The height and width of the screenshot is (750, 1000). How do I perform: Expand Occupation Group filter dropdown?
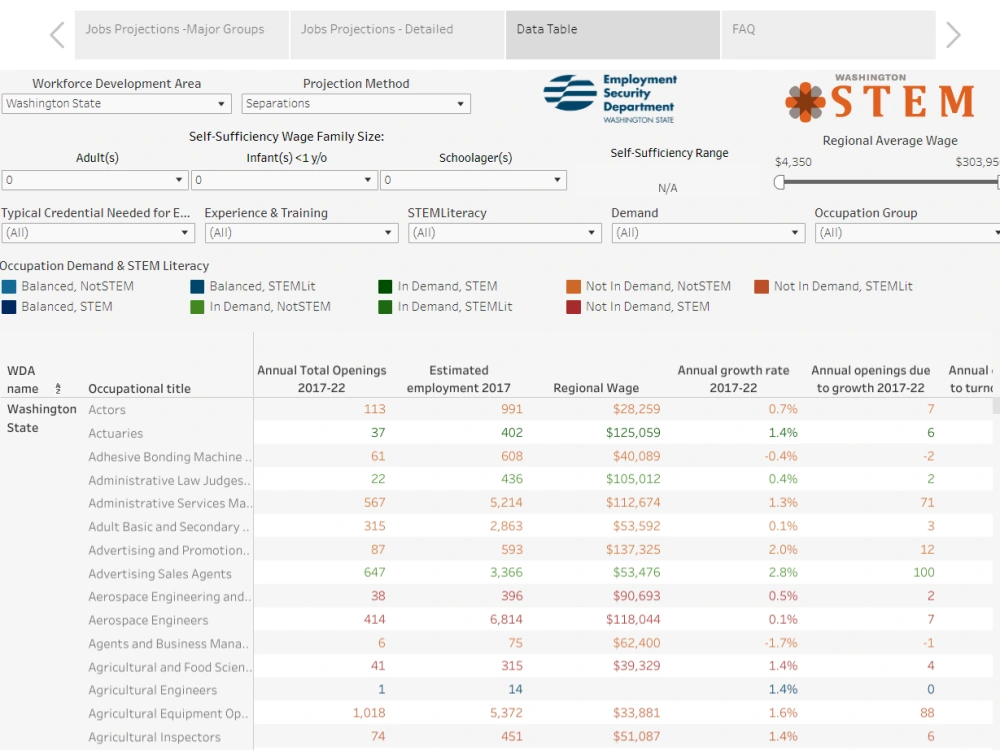click(908, 233)
